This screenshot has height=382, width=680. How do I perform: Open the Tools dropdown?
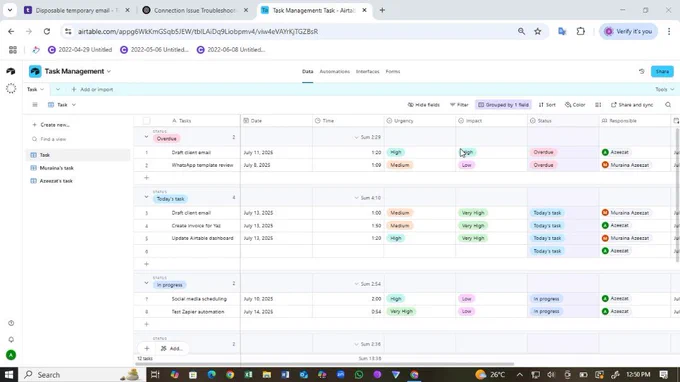point(664,89)
